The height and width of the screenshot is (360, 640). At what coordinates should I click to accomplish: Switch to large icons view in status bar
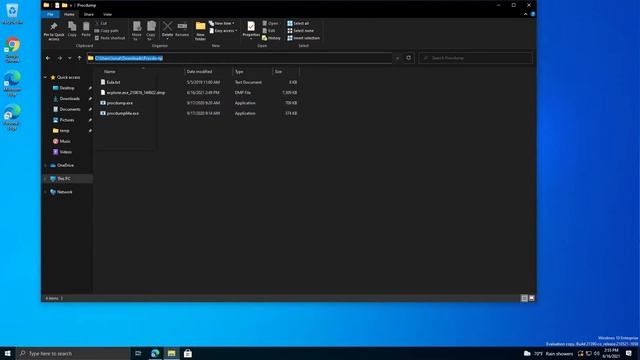coord(531,298)
